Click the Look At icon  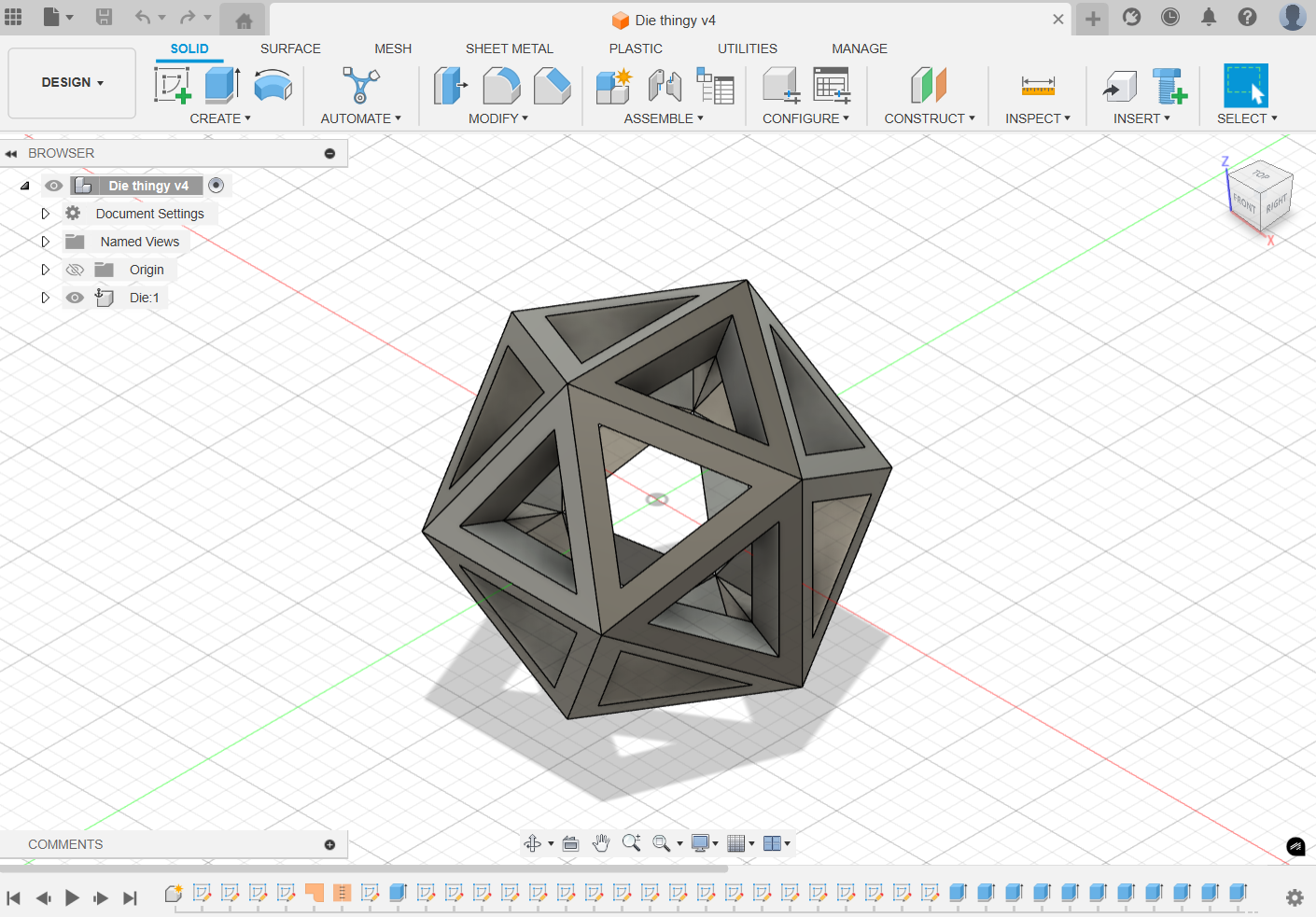tap(570, 843)
